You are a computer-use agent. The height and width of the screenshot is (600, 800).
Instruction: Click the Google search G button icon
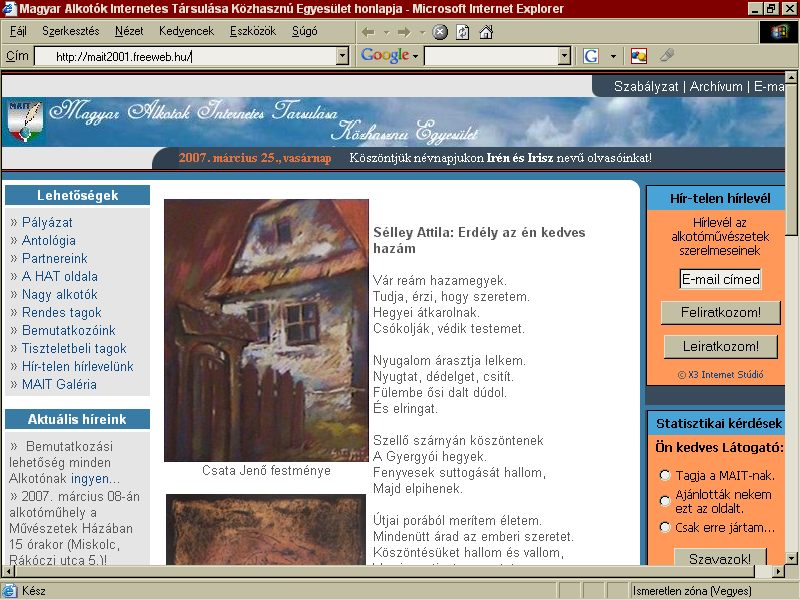point(590,56)
